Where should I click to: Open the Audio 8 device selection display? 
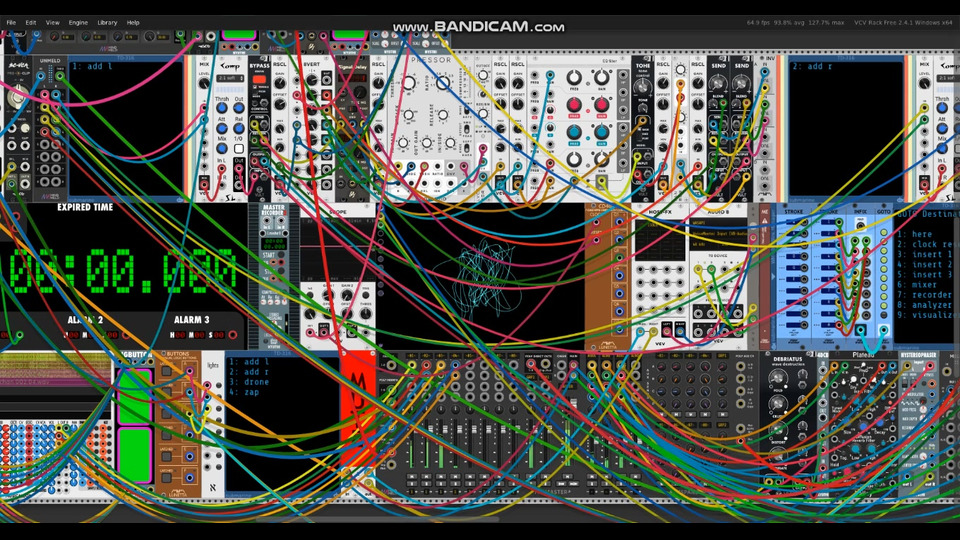coord(718,234)
